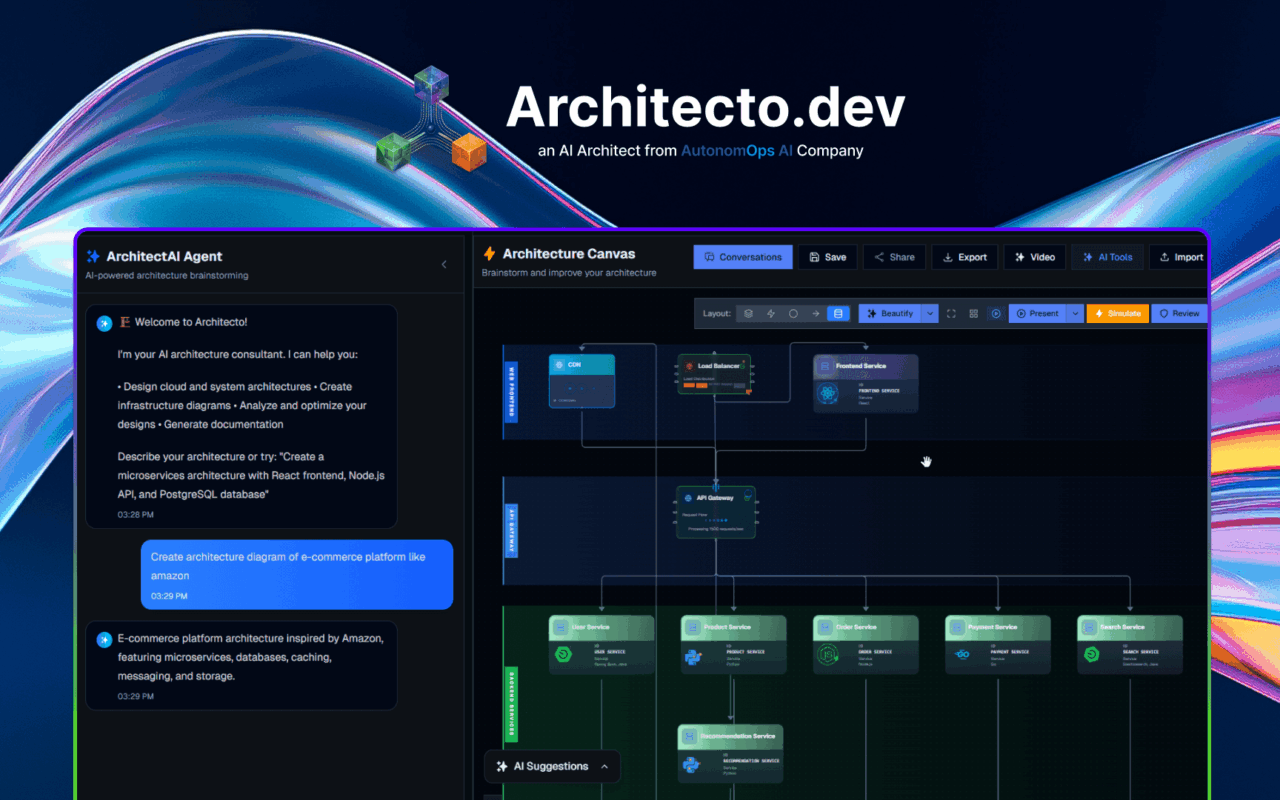Select the circular layout icon
Image resolution: width=1280 pixels, height=800 pixels.
coord(793,313)
